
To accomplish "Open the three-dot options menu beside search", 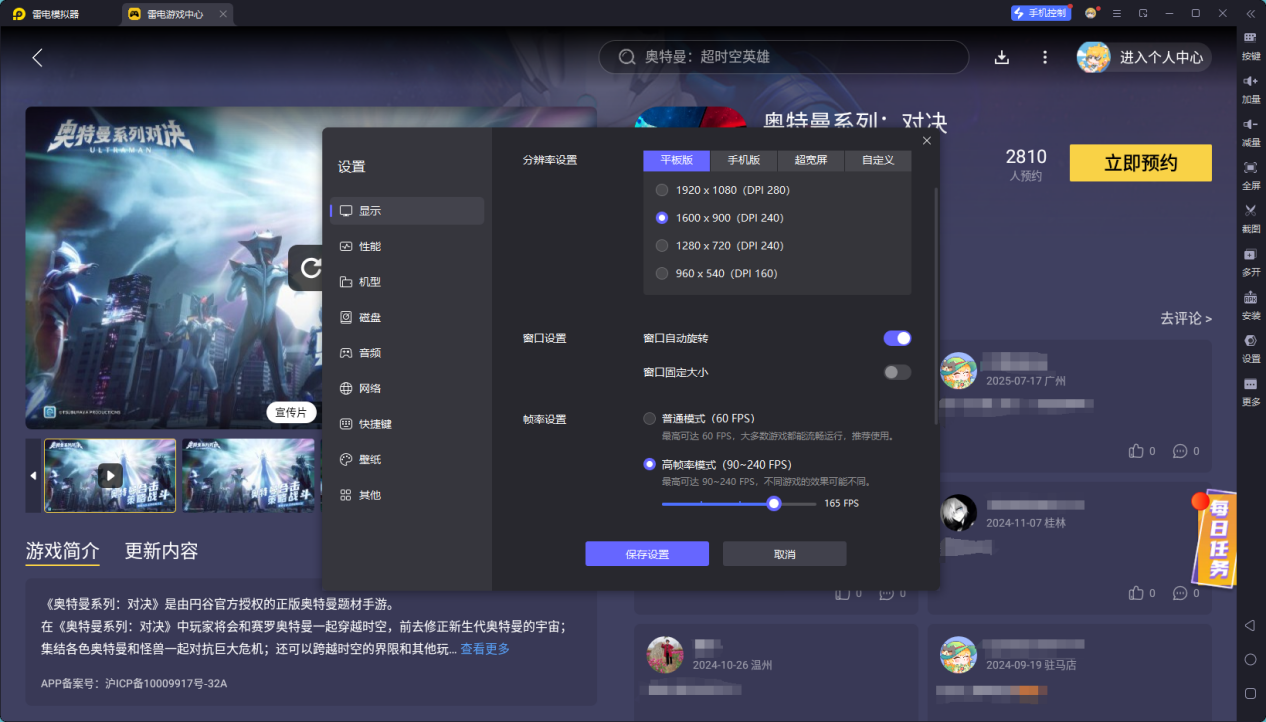I will (x=1044, y=57).
